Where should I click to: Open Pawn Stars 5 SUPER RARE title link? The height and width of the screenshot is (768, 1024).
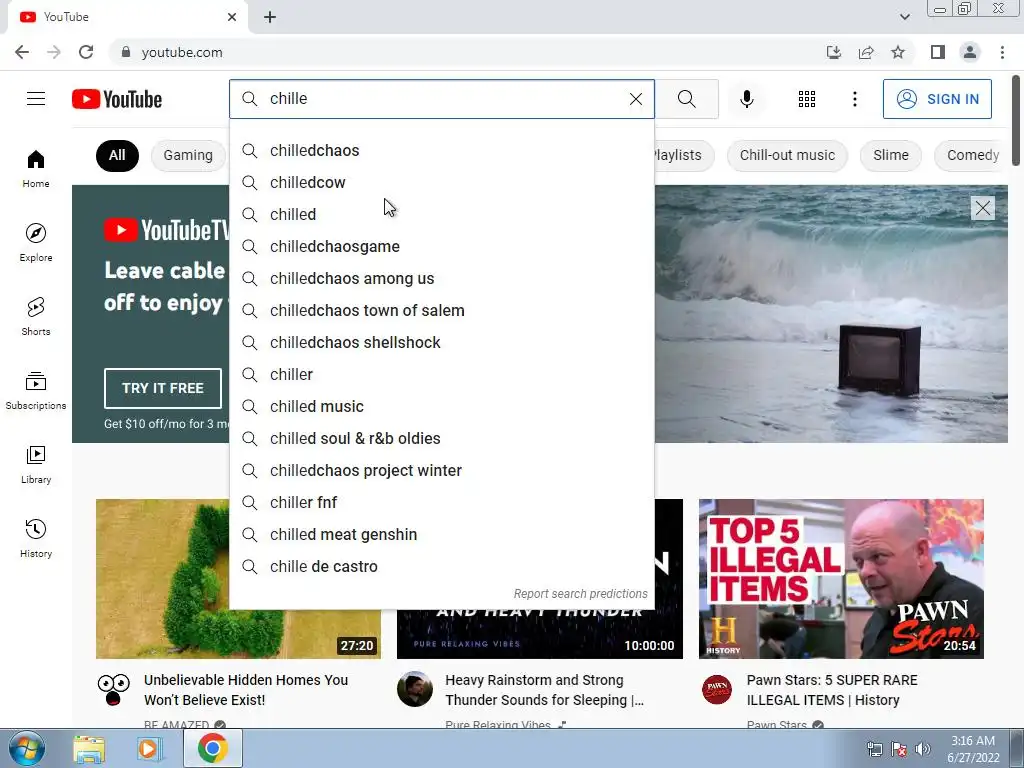point(832,690)
